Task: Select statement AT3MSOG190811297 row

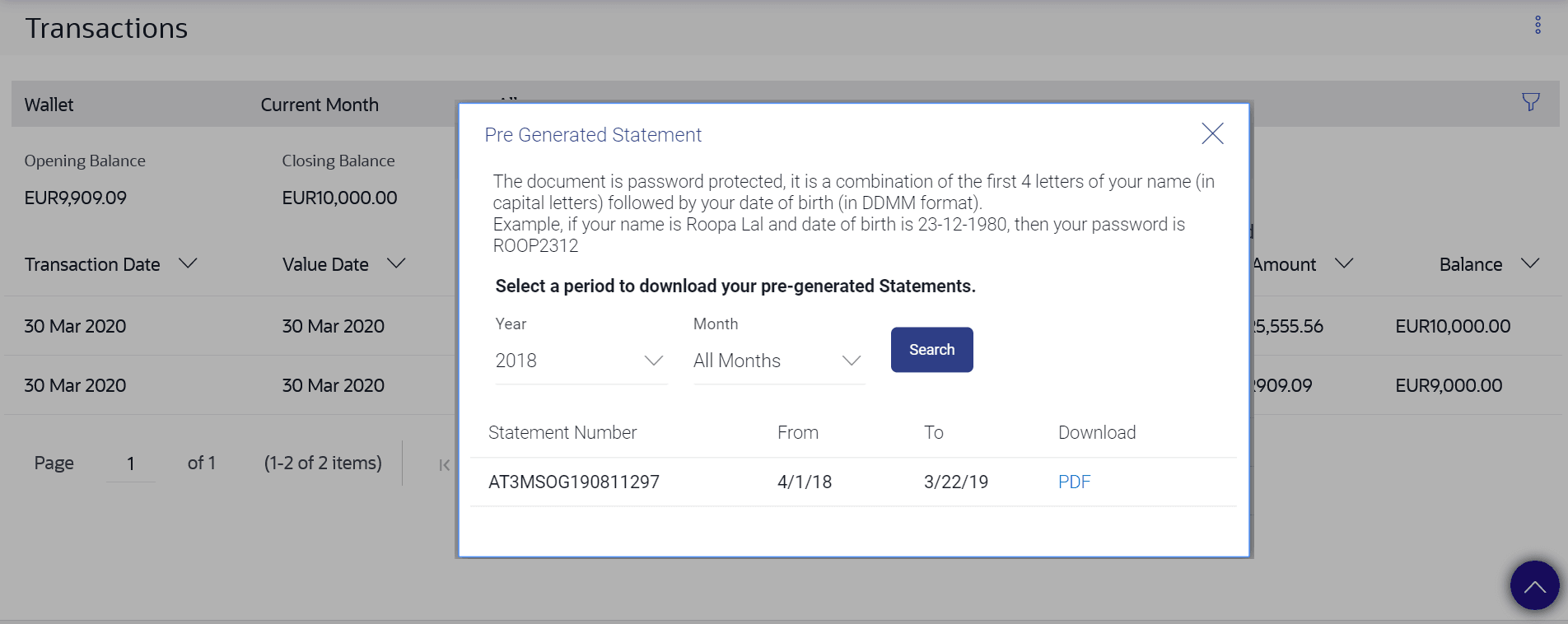Action: [574, 482]
